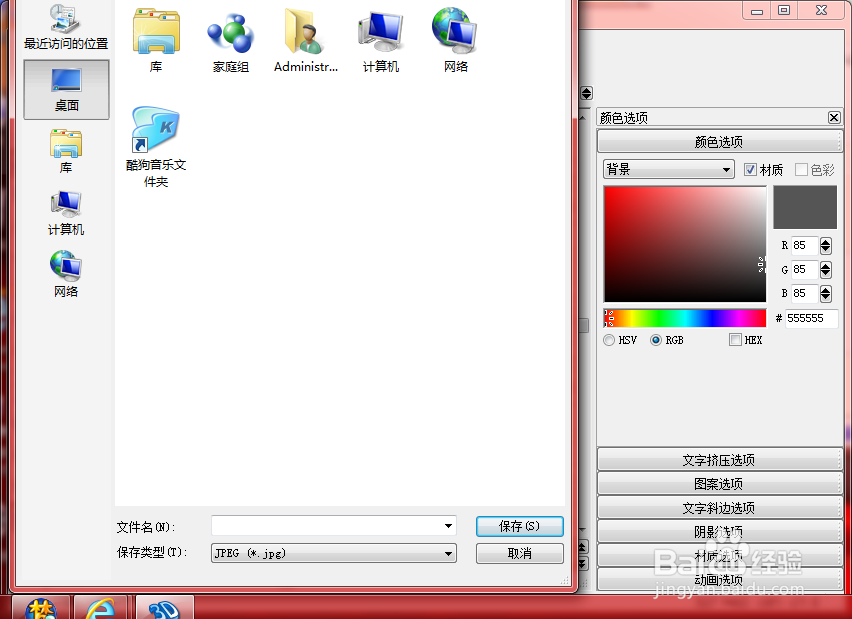Viewport: 852px width, 619px height.
Task: Select the Libraries (库) folder in file list
Action: click(156, 41)
